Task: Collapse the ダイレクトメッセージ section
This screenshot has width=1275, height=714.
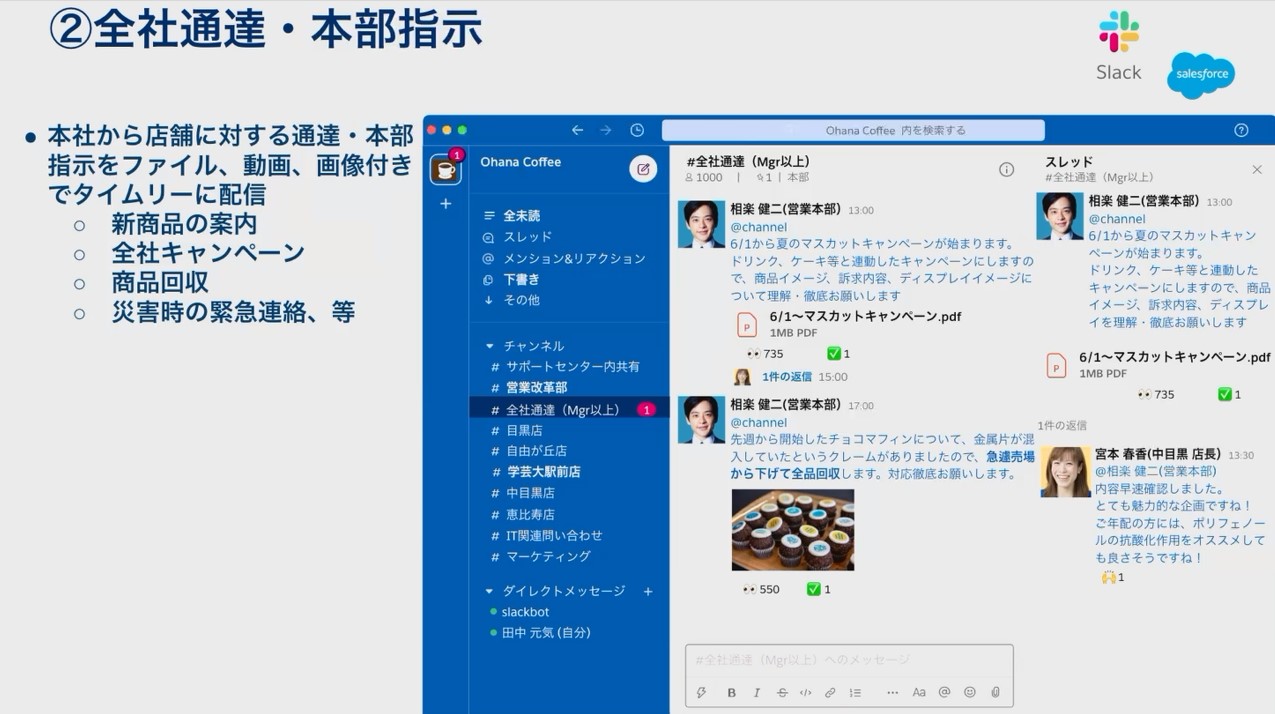Action: (490, 591)
